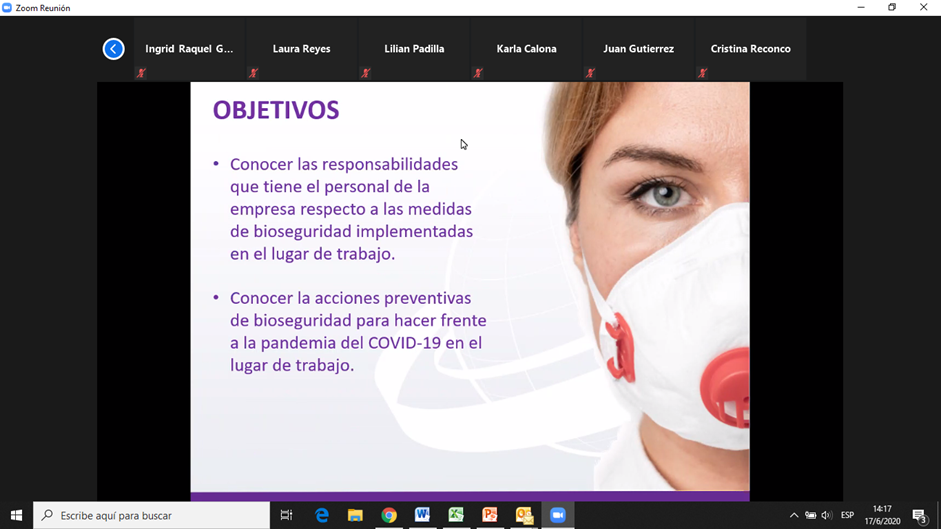Select Karla Calona participant tile
Image resolution: width=941 pixels, height=529 pixels.
tap(526, 49)
